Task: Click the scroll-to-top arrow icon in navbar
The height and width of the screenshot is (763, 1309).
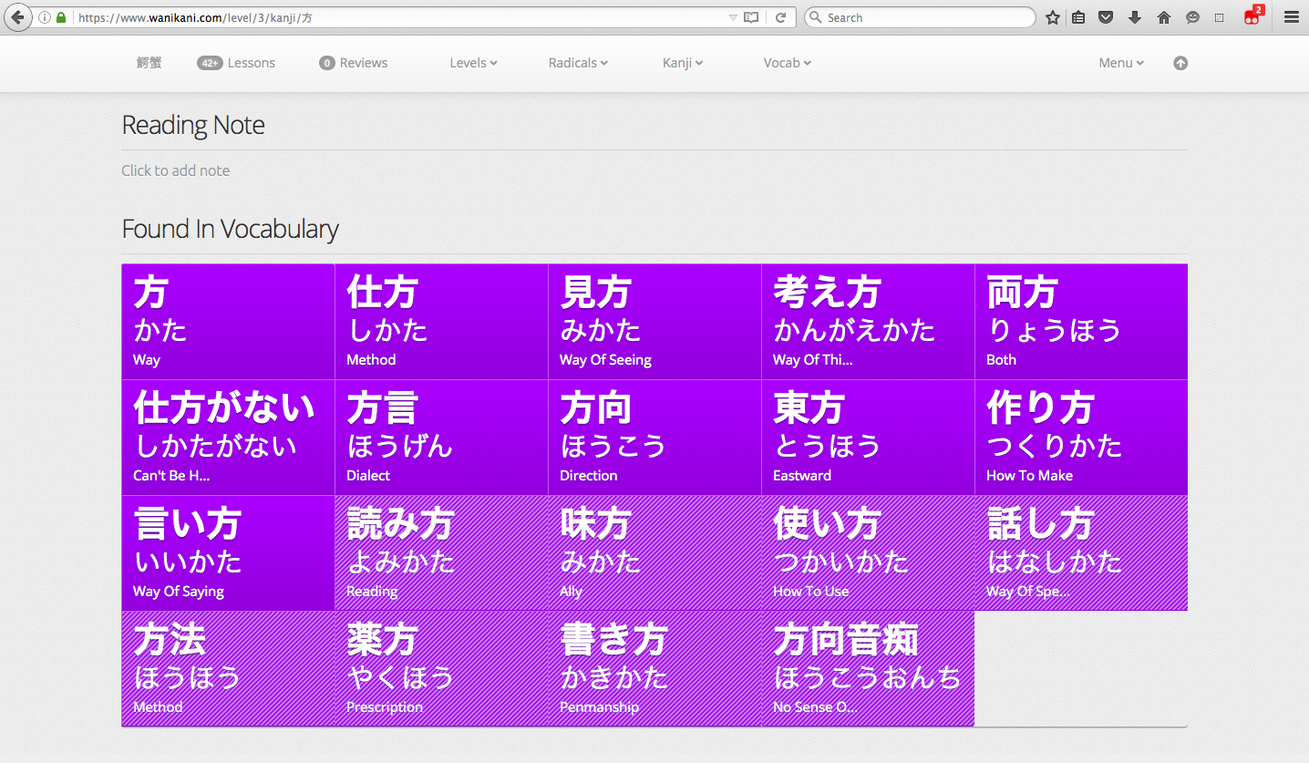Action: coord(1181,63)
